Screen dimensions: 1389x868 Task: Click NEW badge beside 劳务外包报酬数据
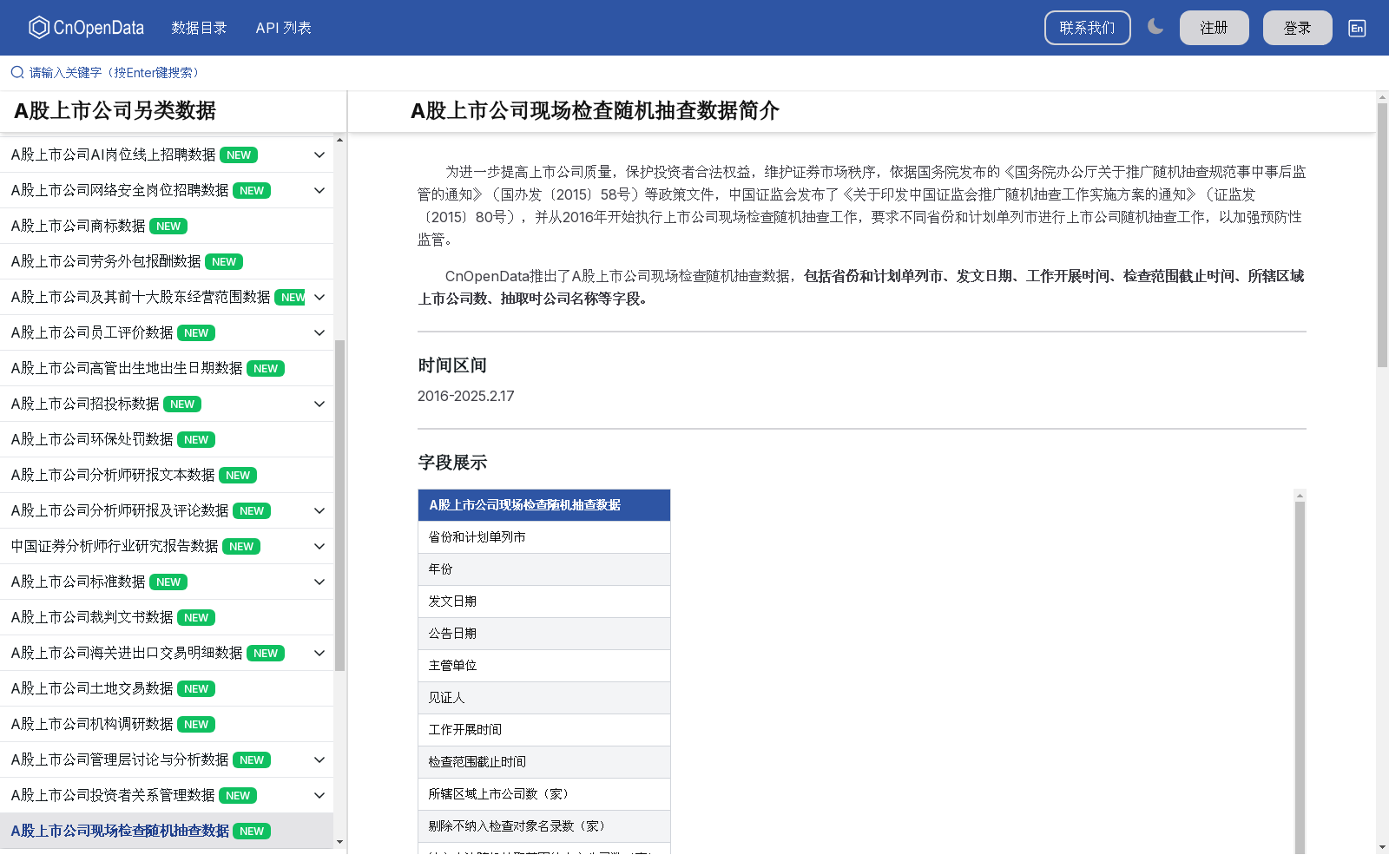click(x=224, y=262)
